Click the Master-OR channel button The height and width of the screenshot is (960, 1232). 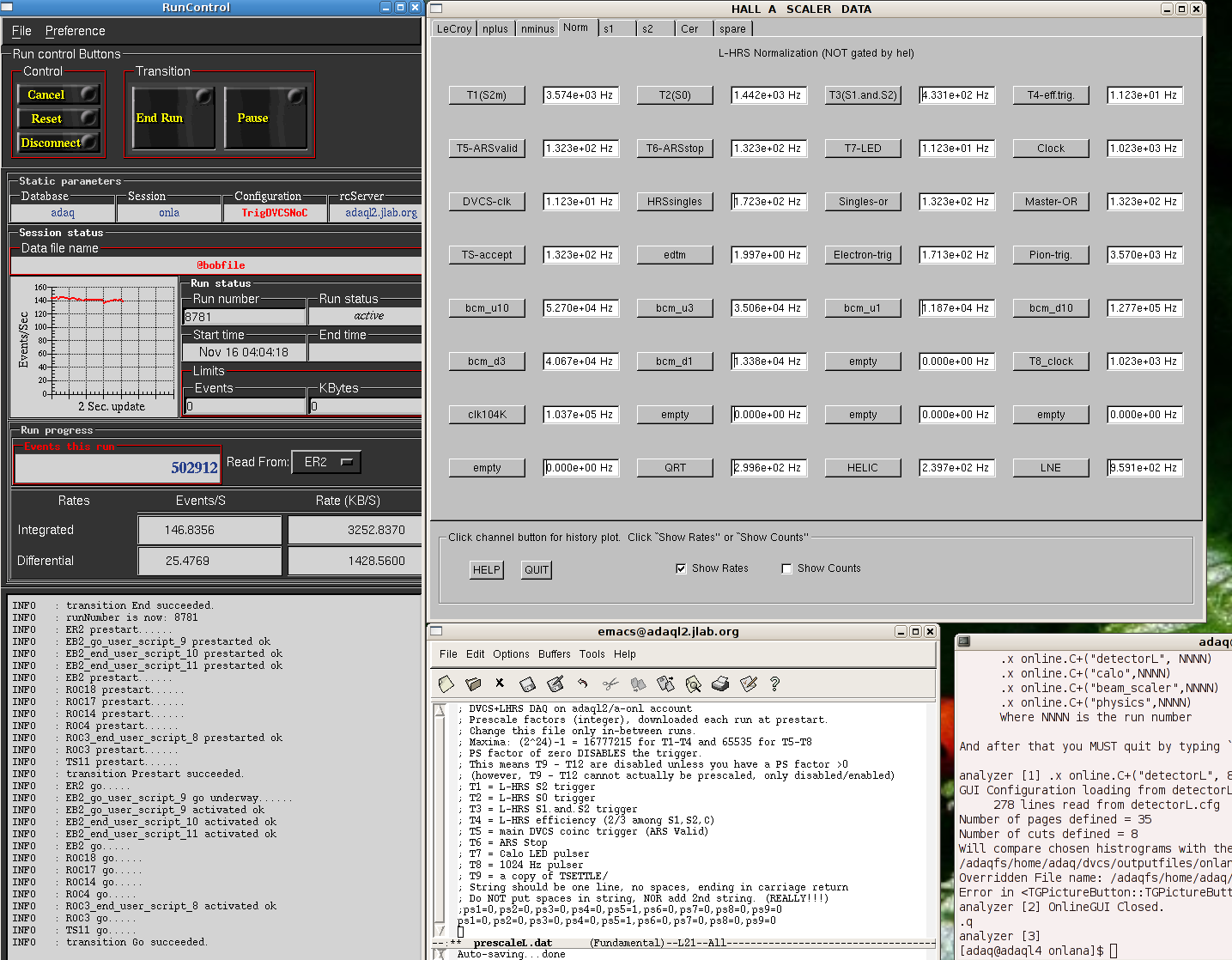tap(1051, 202)
